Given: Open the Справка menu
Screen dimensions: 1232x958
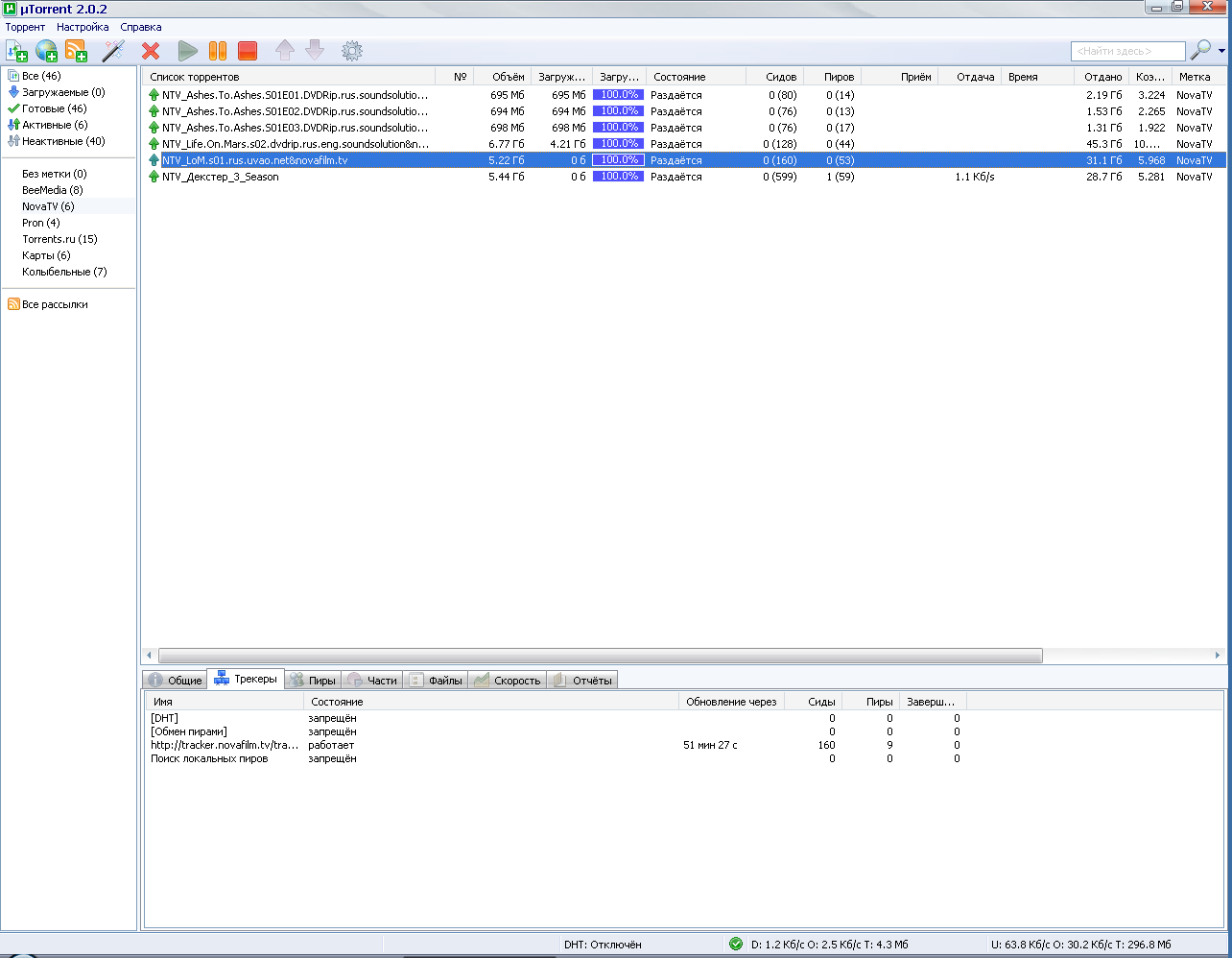Looking at the screenshot, I should pos(141,27).
